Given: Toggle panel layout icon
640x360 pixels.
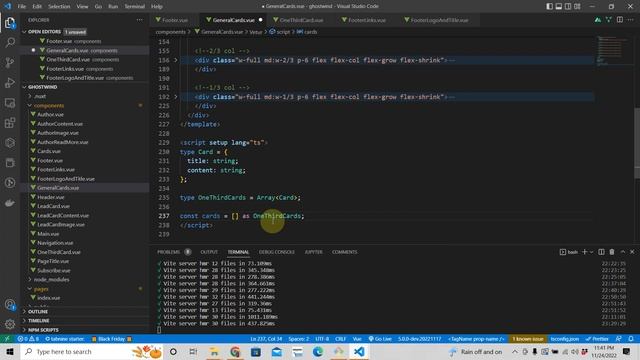Looking at the screenshot, I should (x=559, y=6).
